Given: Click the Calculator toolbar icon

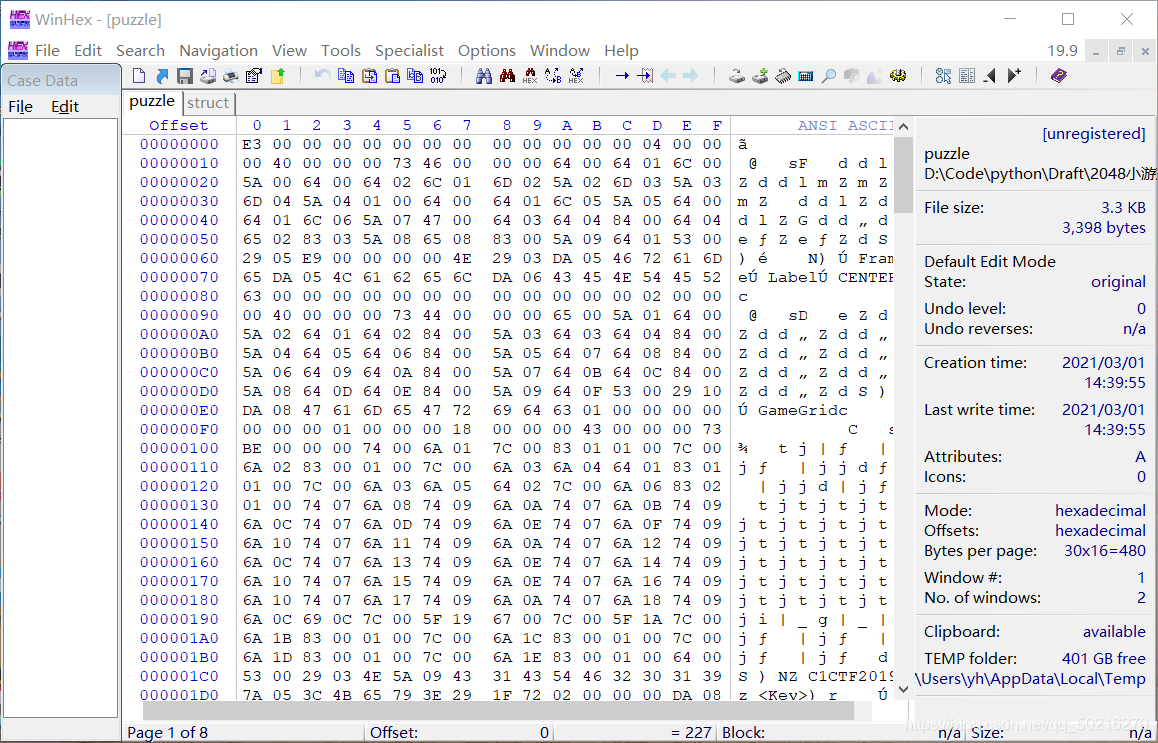Looking at the screenshot, I should 806,76.
